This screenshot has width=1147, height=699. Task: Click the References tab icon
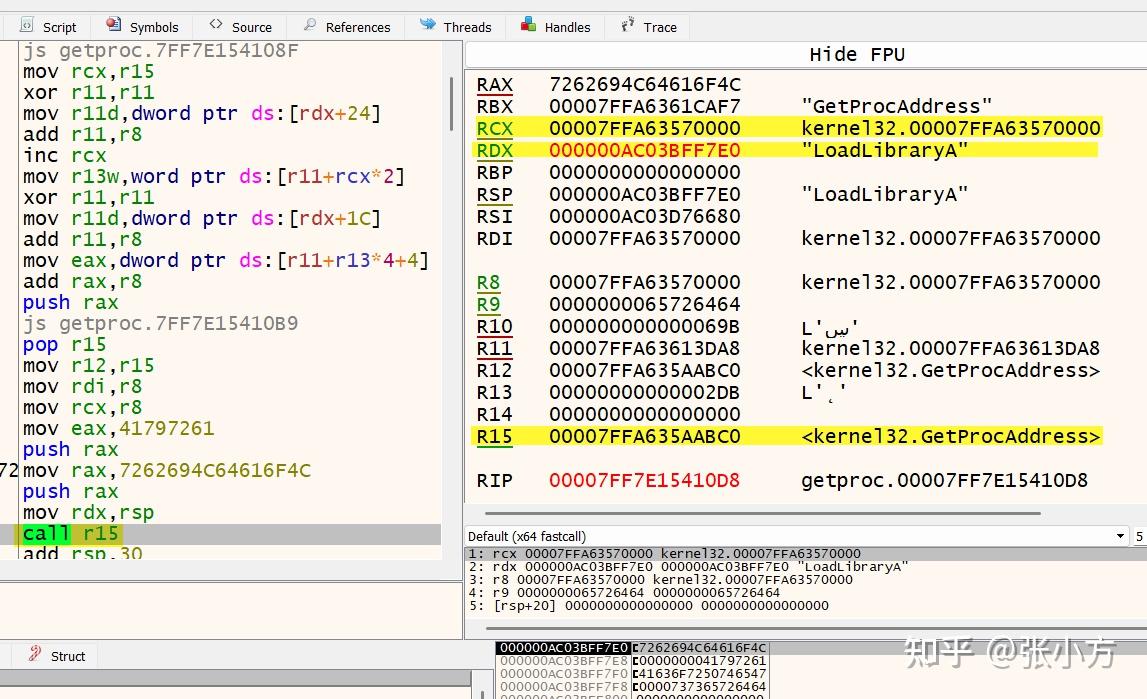tap(312, 27)
